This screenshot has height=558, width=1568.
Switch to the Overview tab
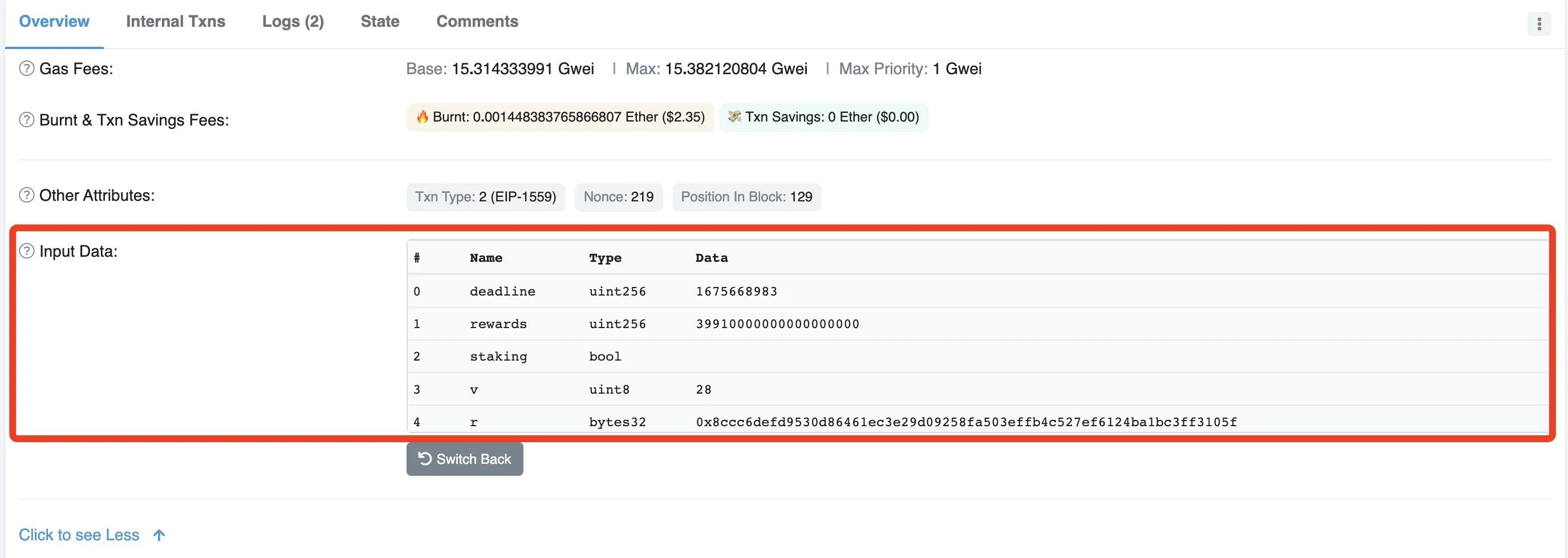pos(54,21)
